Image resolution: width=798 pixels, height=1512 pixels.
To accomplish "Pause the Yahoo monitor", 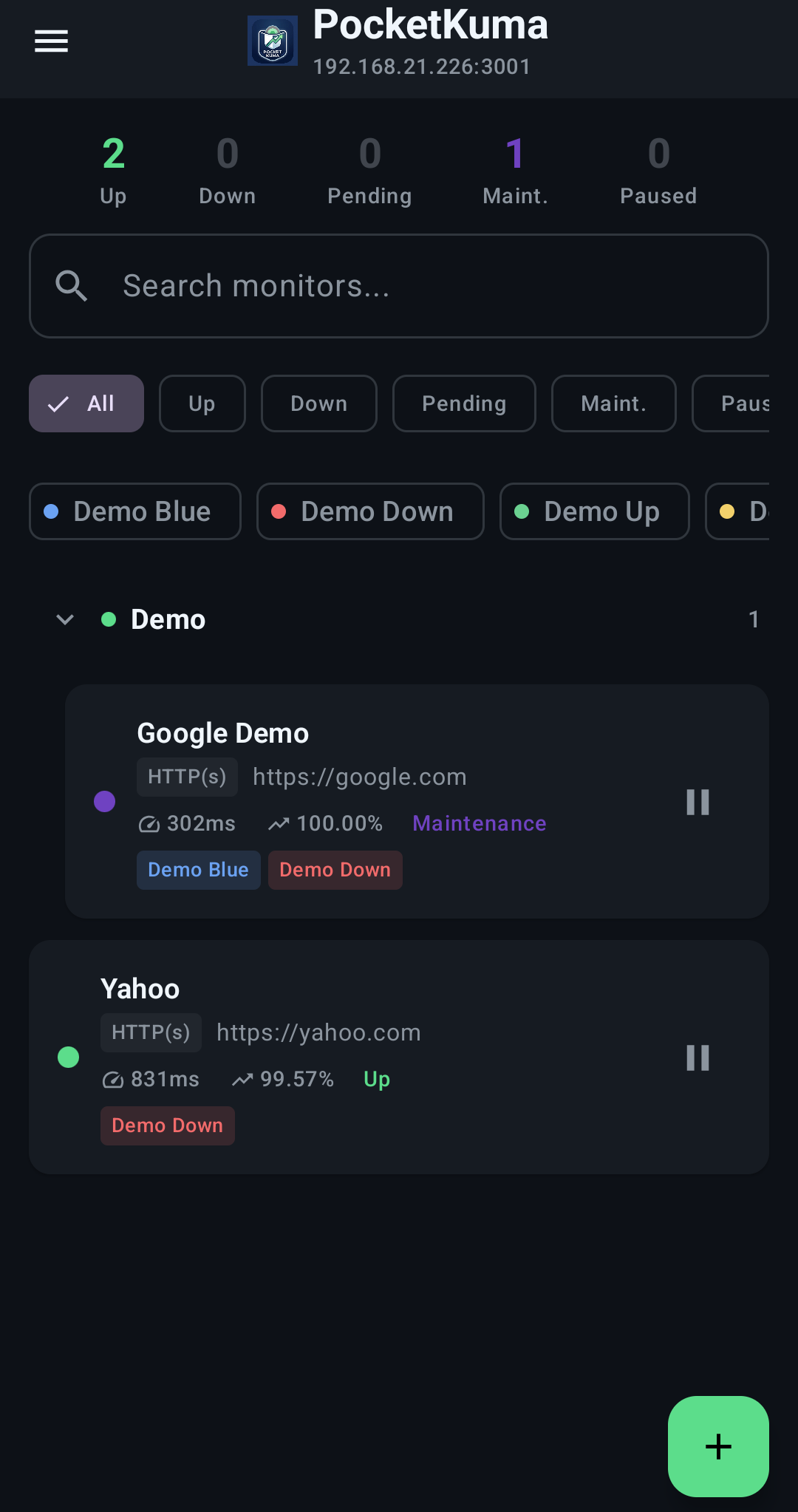I will [x=698, y=1058].
